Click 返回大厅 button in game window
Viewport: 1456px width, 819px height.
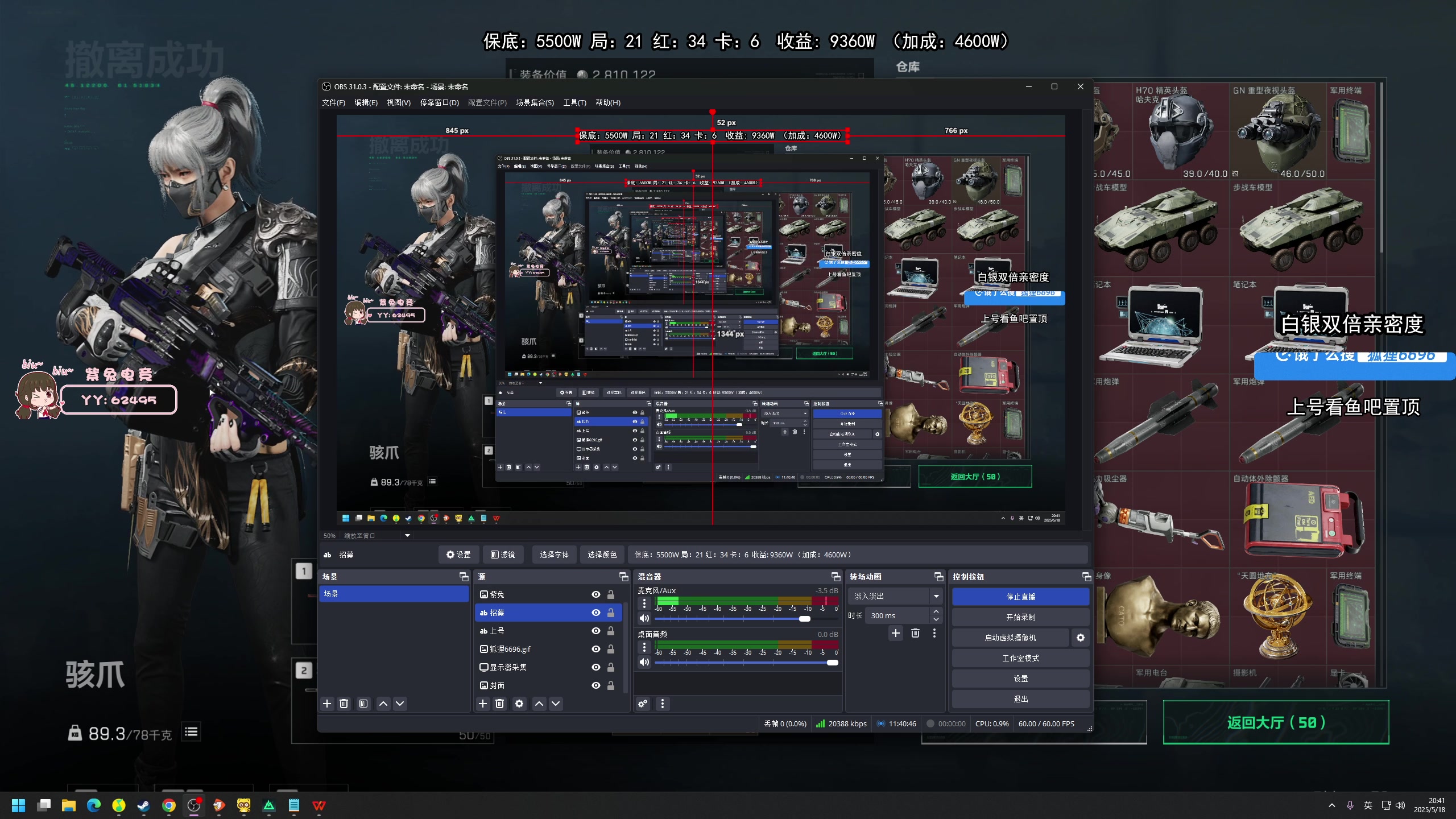coord(1276,722)
